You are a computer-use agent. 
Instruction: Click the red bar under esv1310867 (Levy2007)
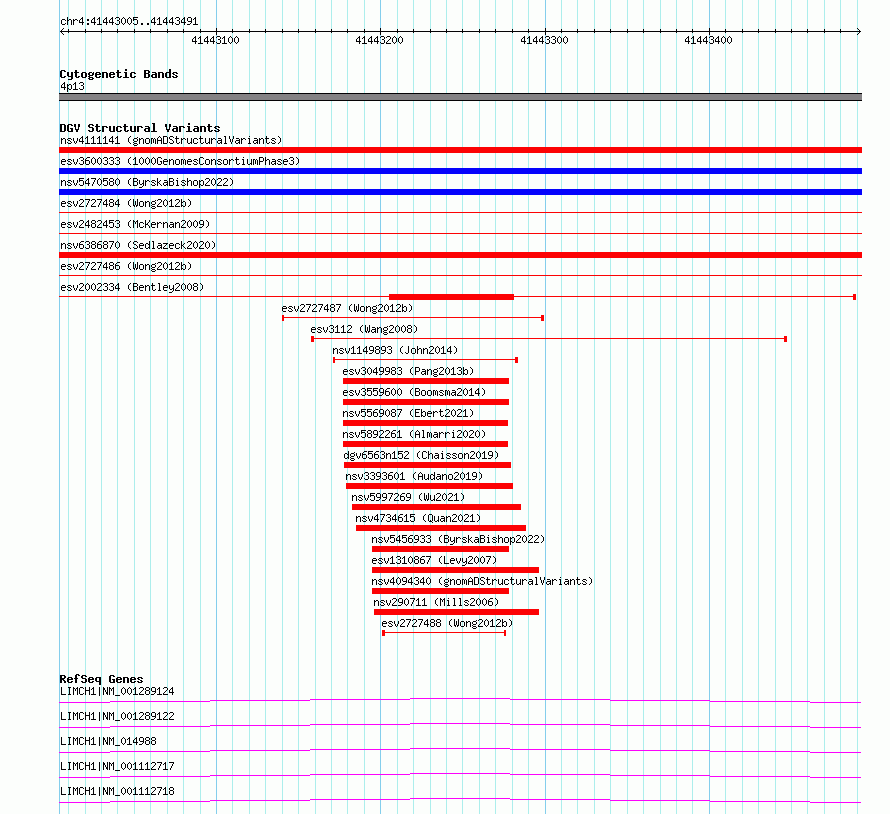coord(455,570)
